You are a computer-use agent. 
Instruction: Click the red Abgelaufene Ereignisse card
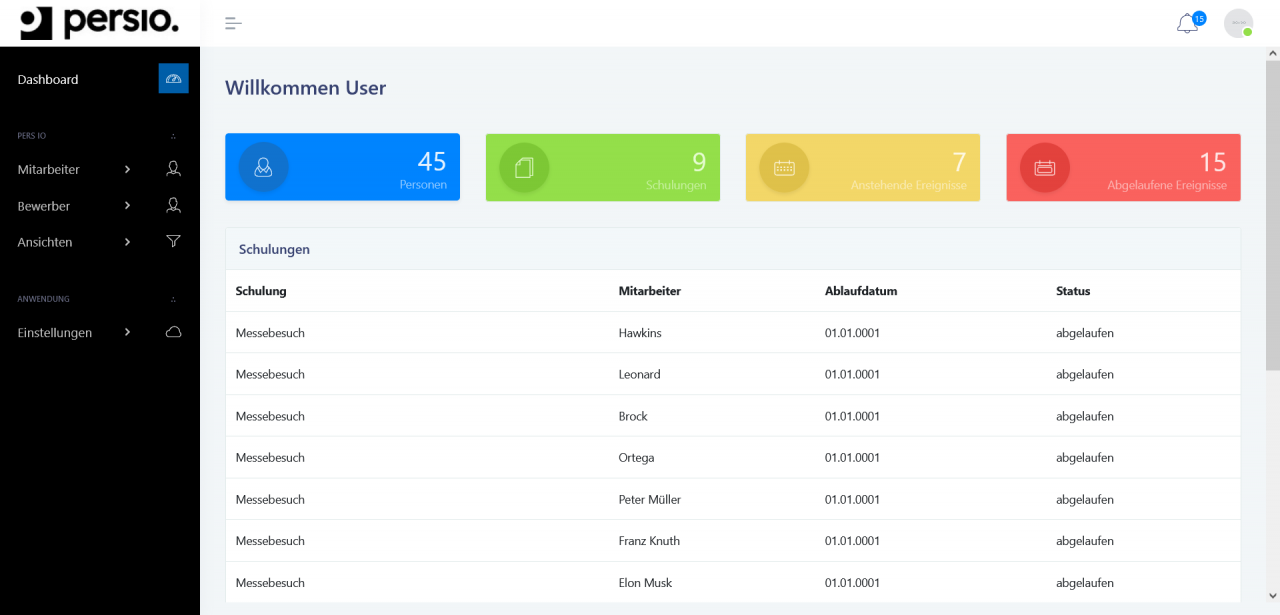click(1123, 167)
